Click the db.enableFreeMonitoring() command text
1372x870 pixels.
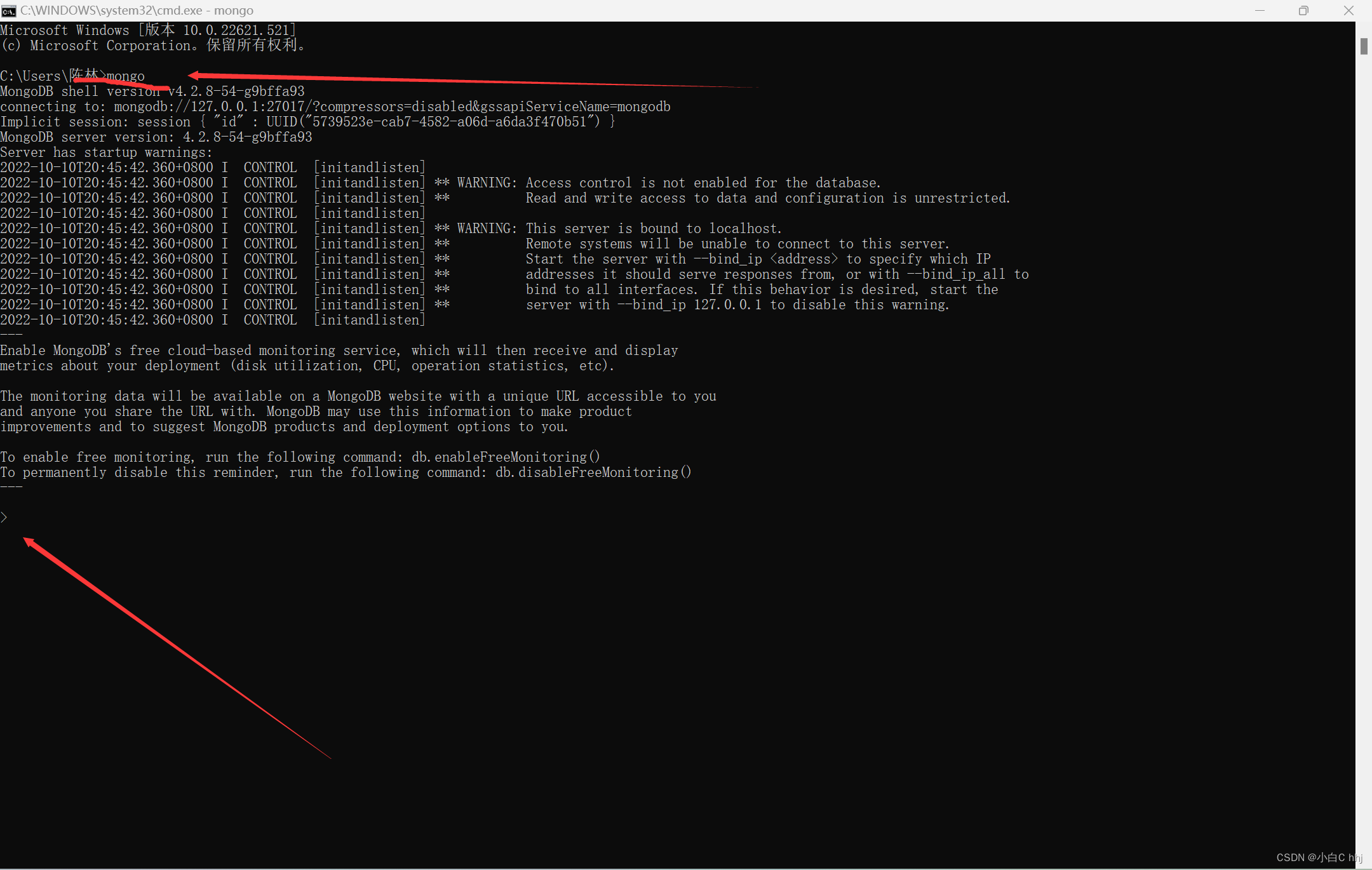pos(505,457)
